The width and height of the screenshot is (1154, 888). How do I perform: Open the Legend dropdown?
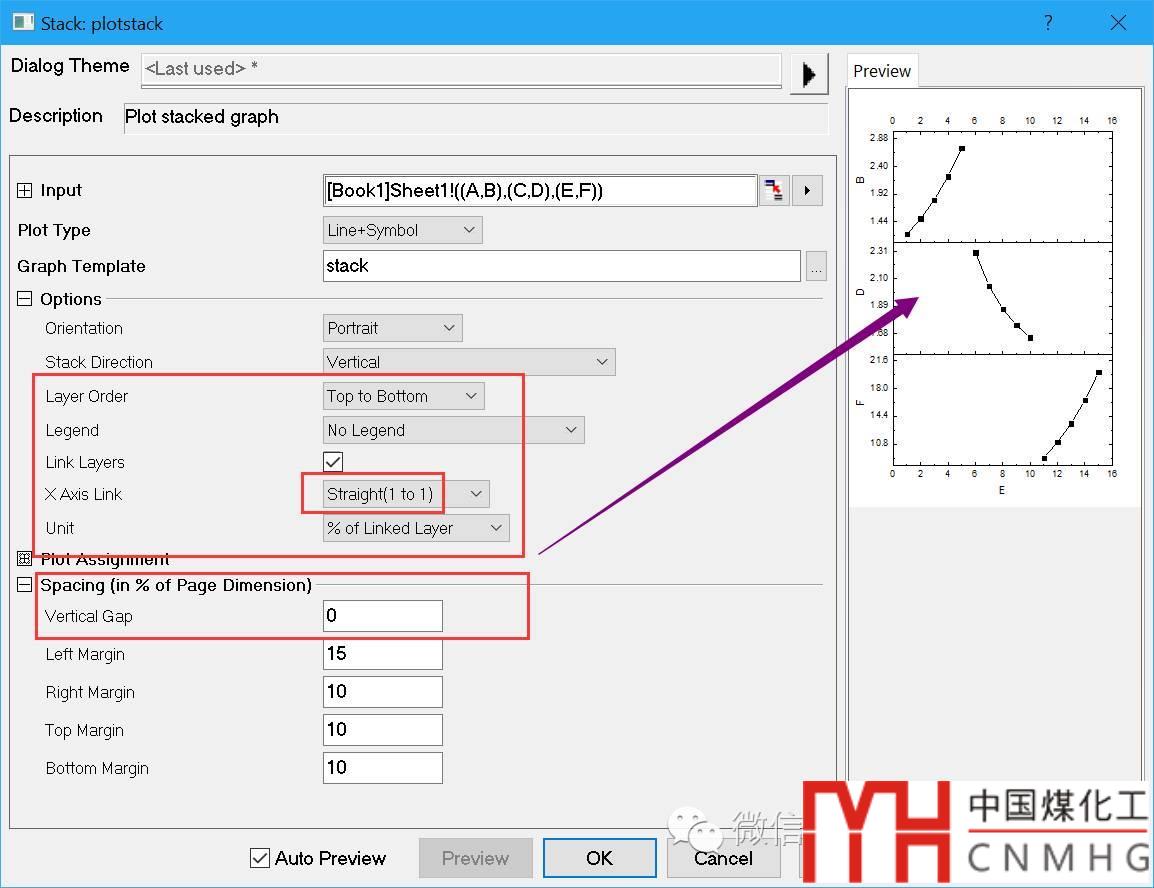(x=453, y=430)
